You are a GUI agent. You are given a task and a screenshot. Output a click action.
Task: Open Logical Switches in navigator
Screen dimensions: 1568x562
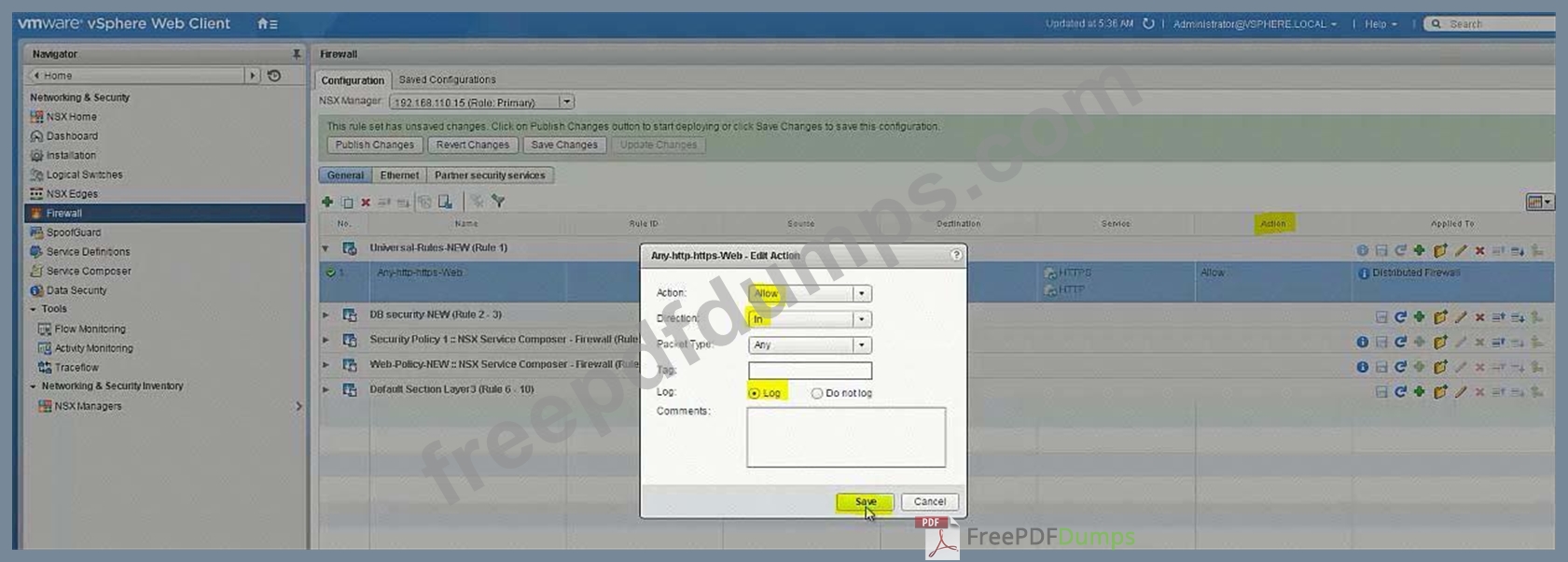point(84,175)
